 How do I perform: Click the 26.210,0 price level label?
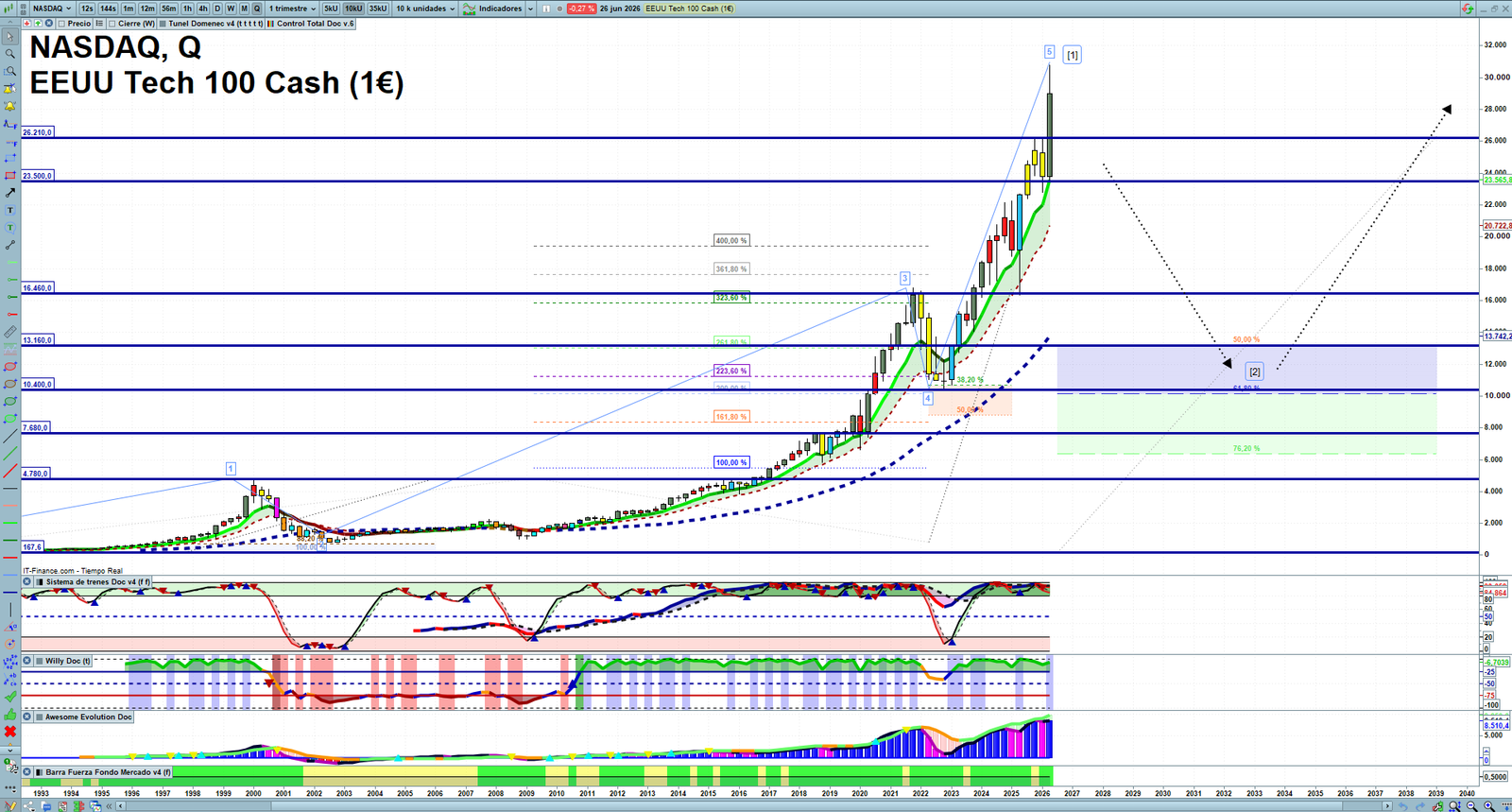coord(38,132)
